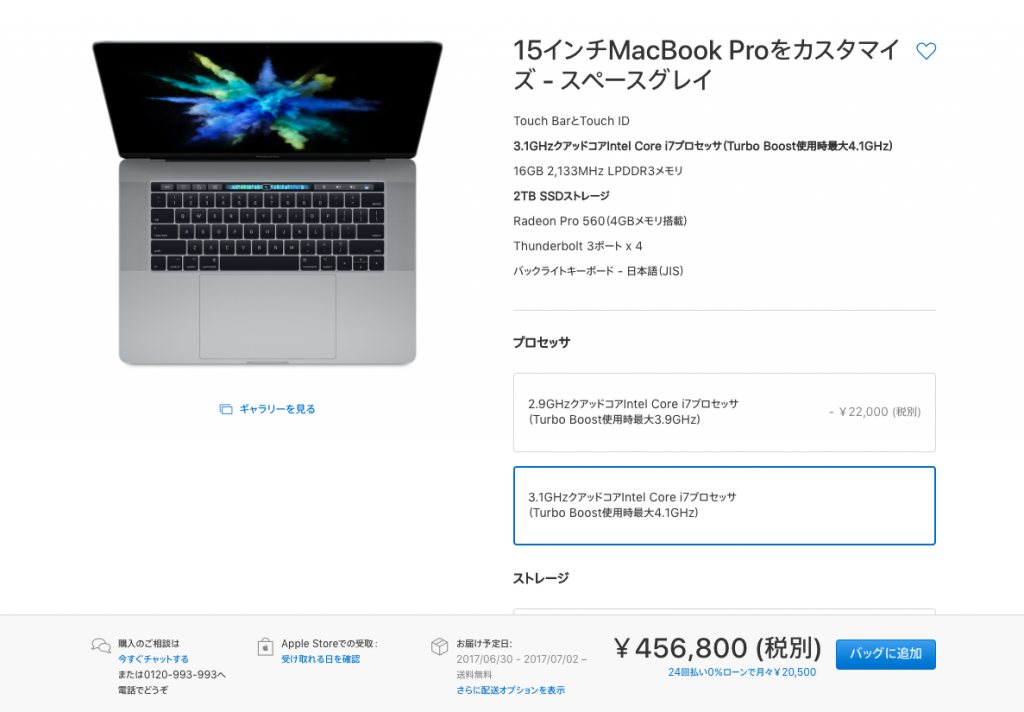Click the プロセッサ section heading
Screen dimensions: 1024x712
541,342
